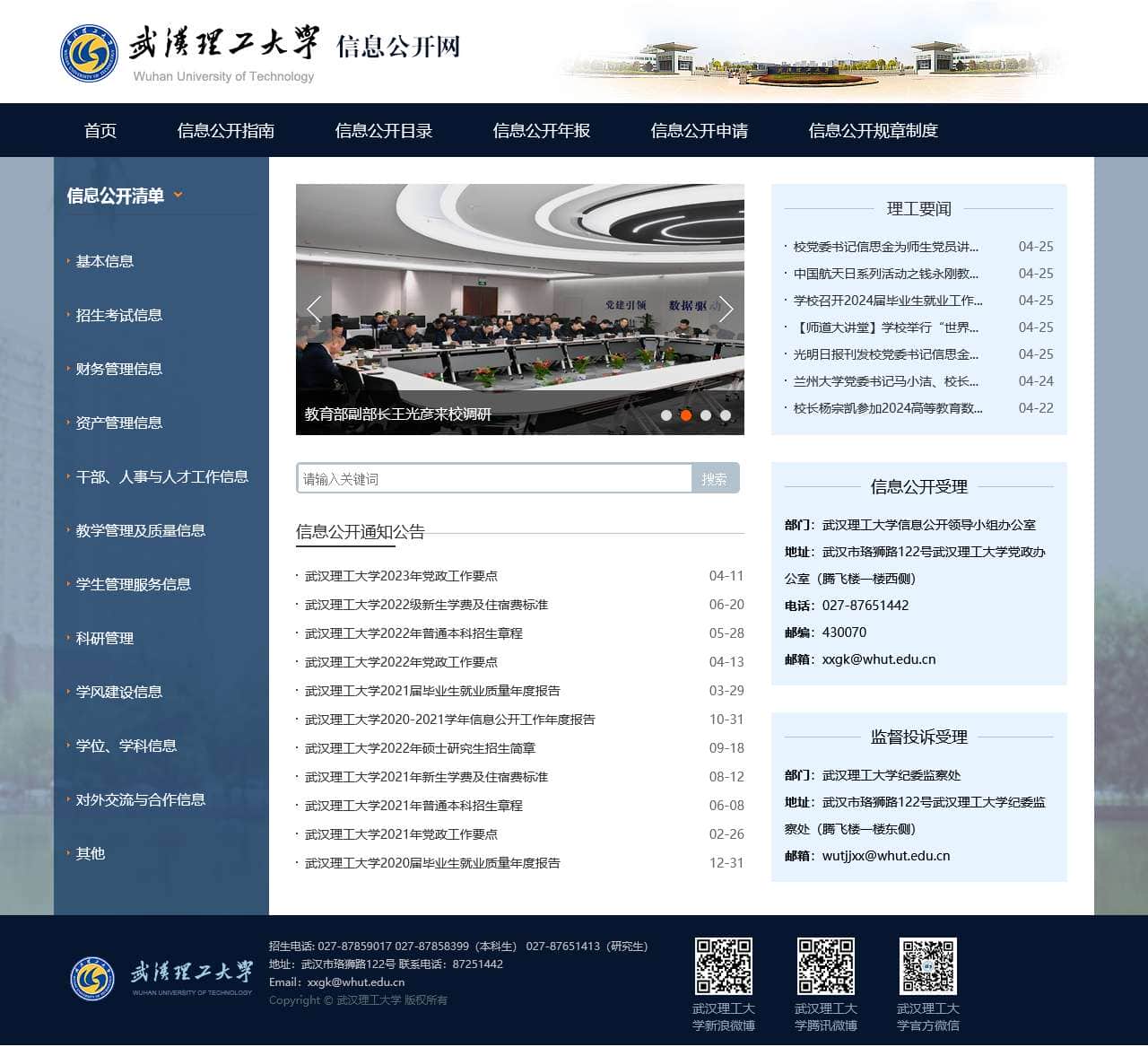The image size is (1148, 1047).
Task: Open 学生管理服务信息 in the sidebar
Action: [134, 584]
